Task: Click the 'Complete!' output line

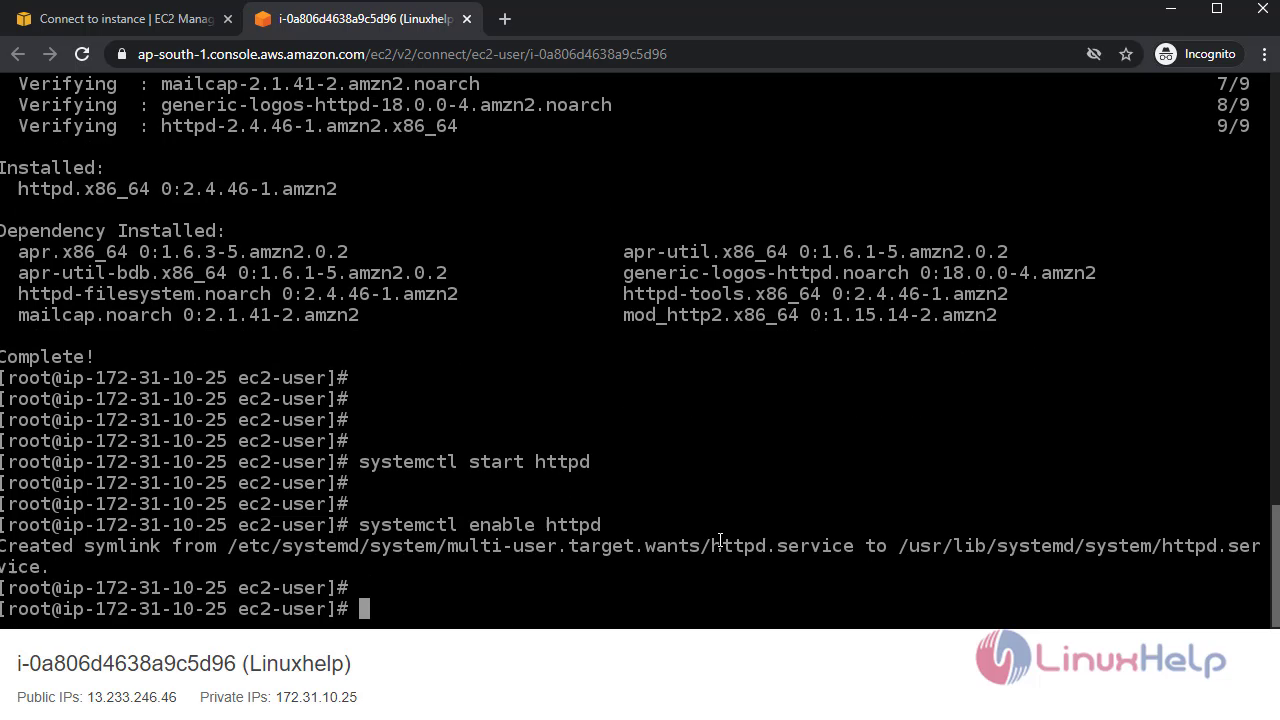Action: pyautogui.click(x=47, y=357)
